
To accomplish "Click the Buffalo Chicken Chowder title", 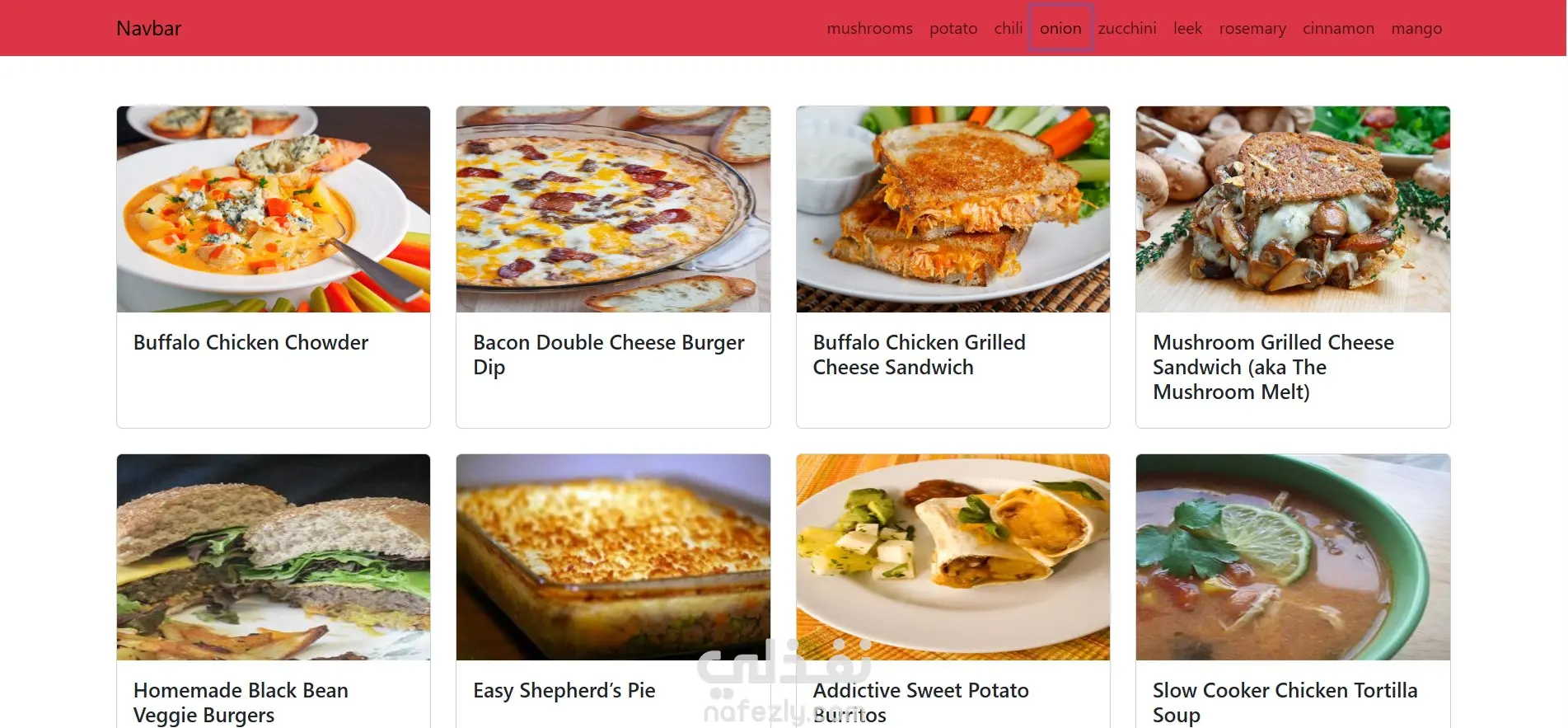I will (250, 342).
